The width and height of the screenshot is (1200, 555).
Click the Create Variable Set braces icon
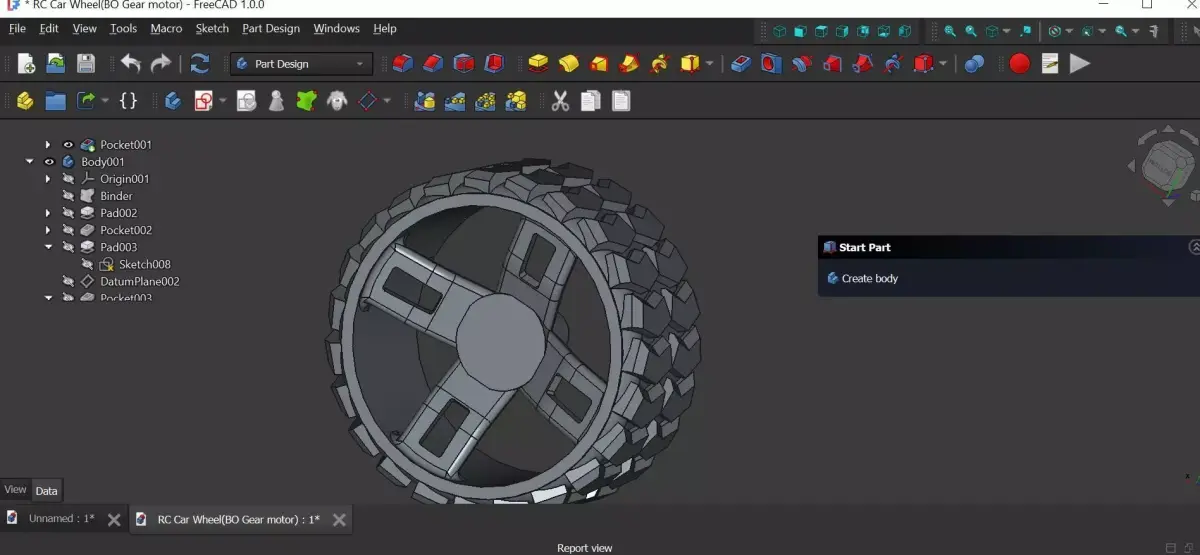pyautogui.click(x=128, y=101)
